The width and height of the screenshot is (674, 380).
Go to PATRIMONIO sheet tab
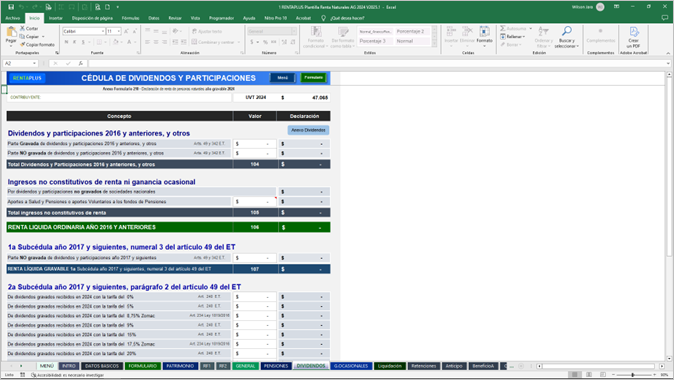tap(180, 366)
